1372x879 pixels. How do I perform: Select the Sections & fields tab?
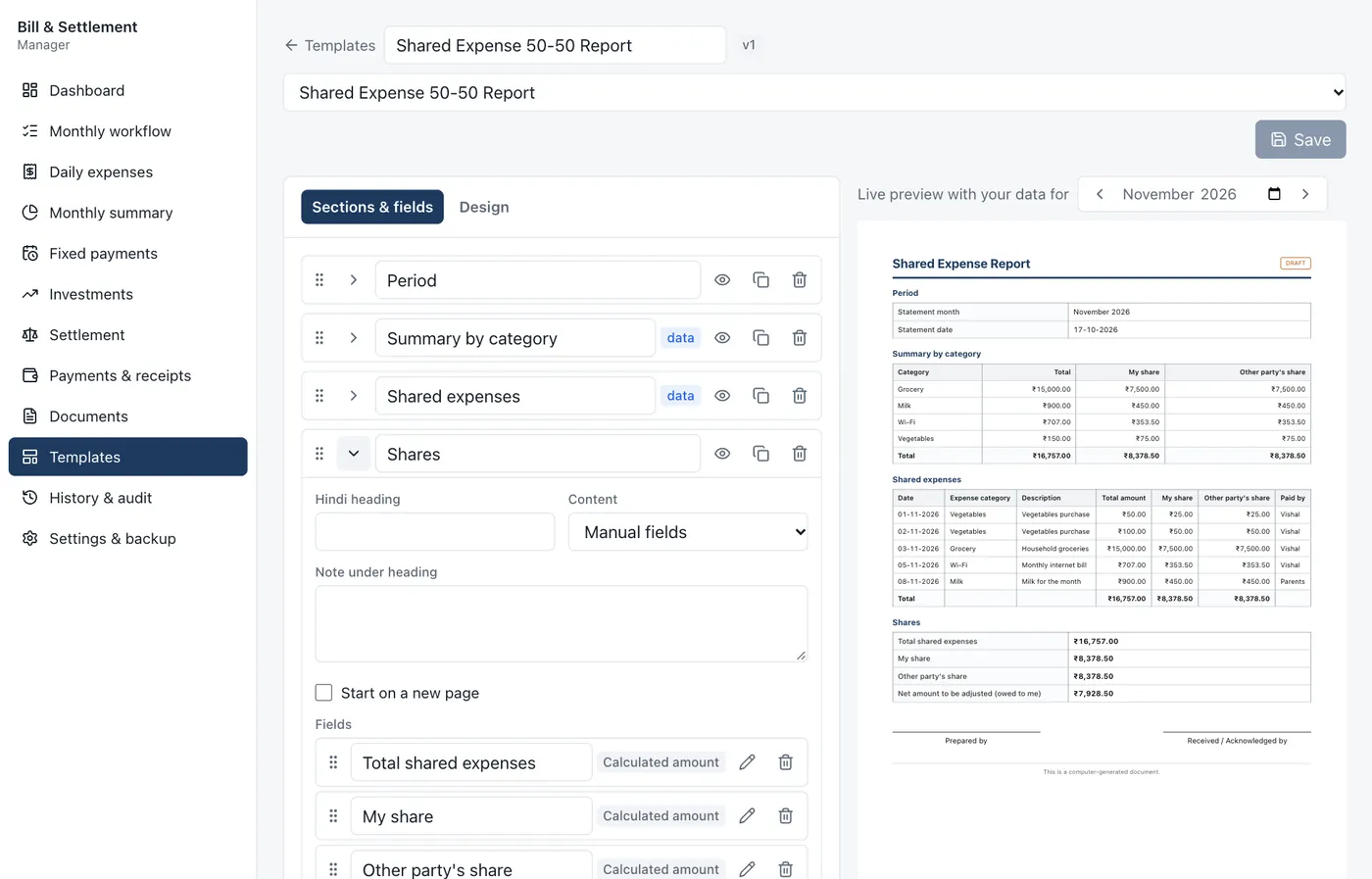[372, 207]
